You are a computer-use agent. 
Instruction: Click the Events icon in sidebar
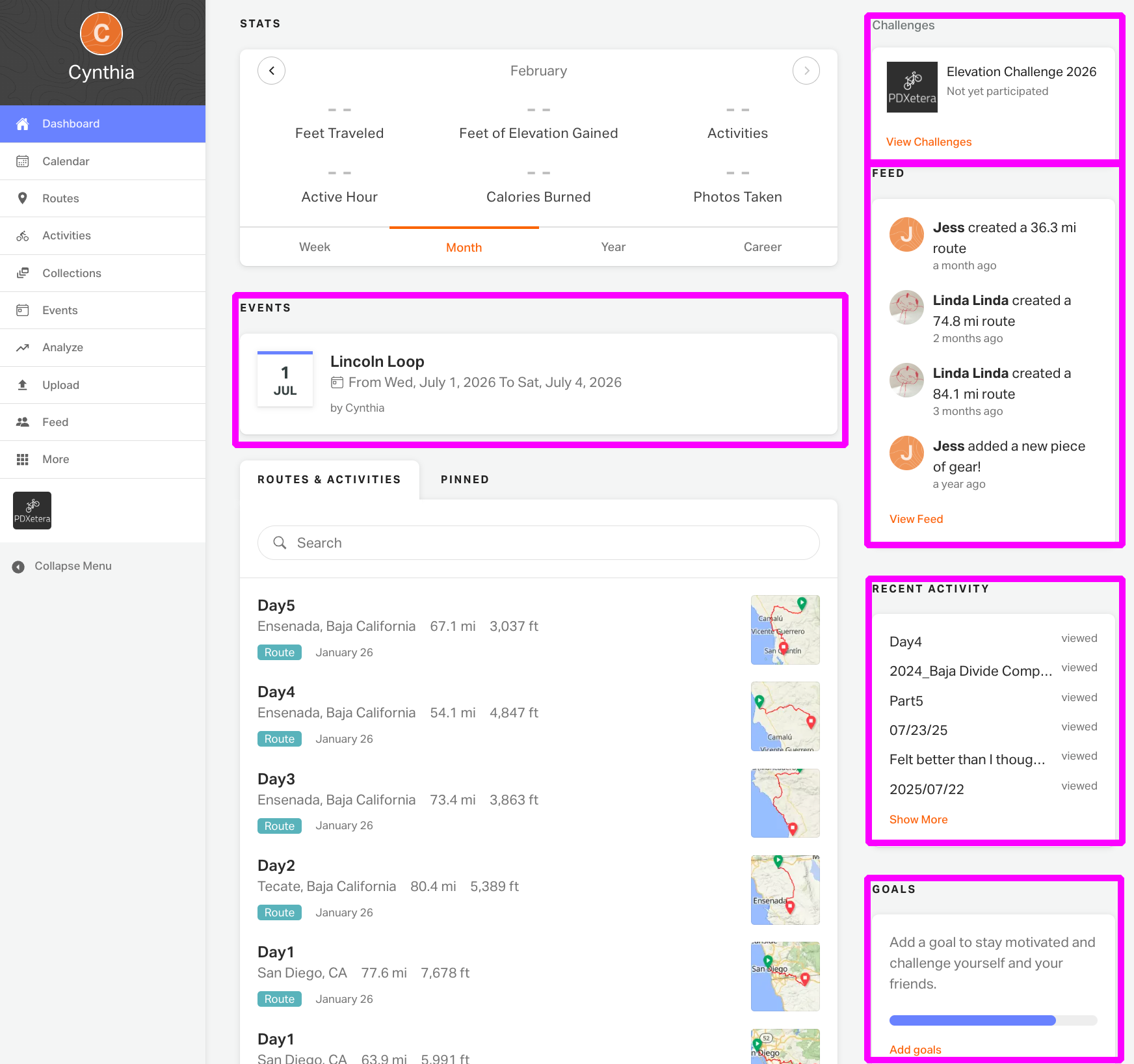click(23, 310)
